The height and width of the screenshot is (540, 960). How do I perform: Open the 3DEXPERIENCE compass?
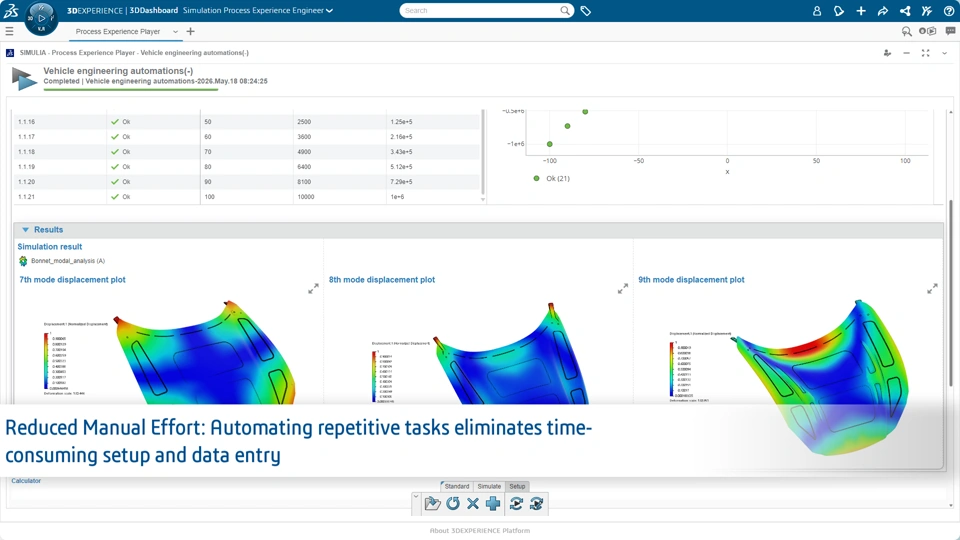point(41,18)
